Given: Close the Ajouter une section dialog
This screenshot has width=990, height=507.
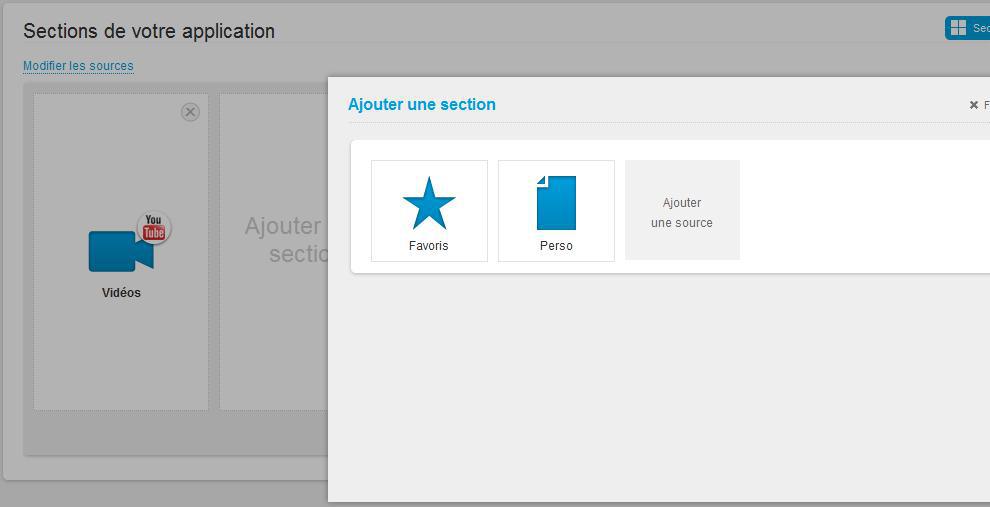Looking at the screenshot, I should [975, 105].
